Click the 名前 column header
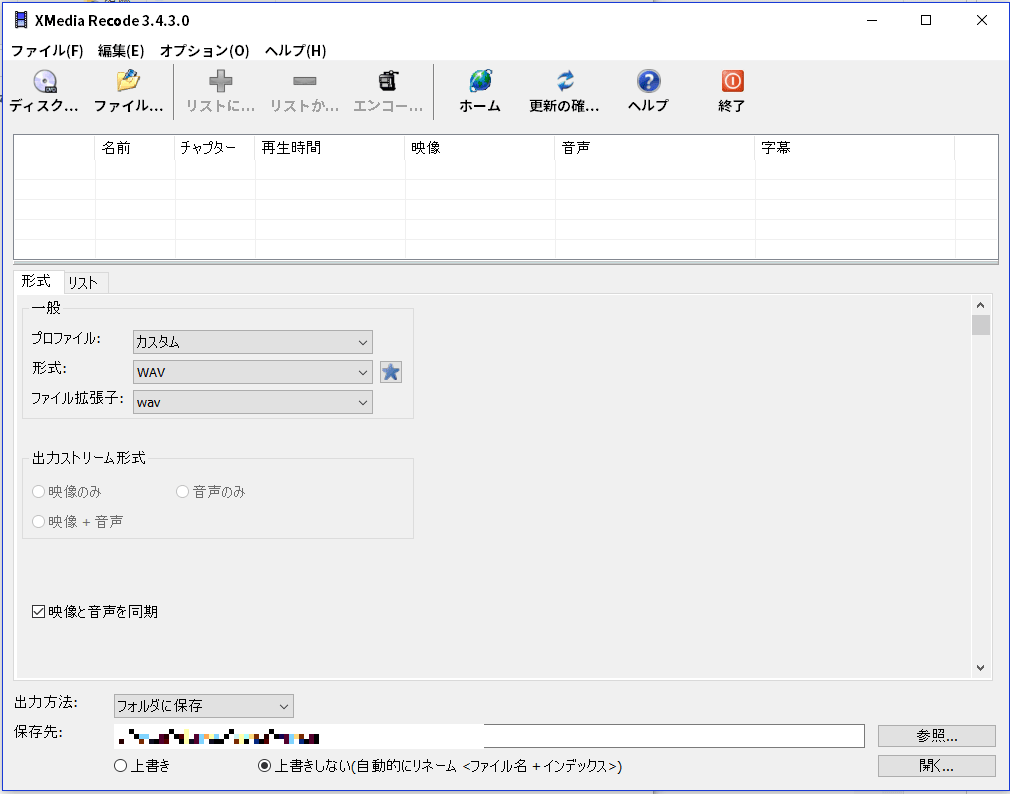 coord(135,147)
